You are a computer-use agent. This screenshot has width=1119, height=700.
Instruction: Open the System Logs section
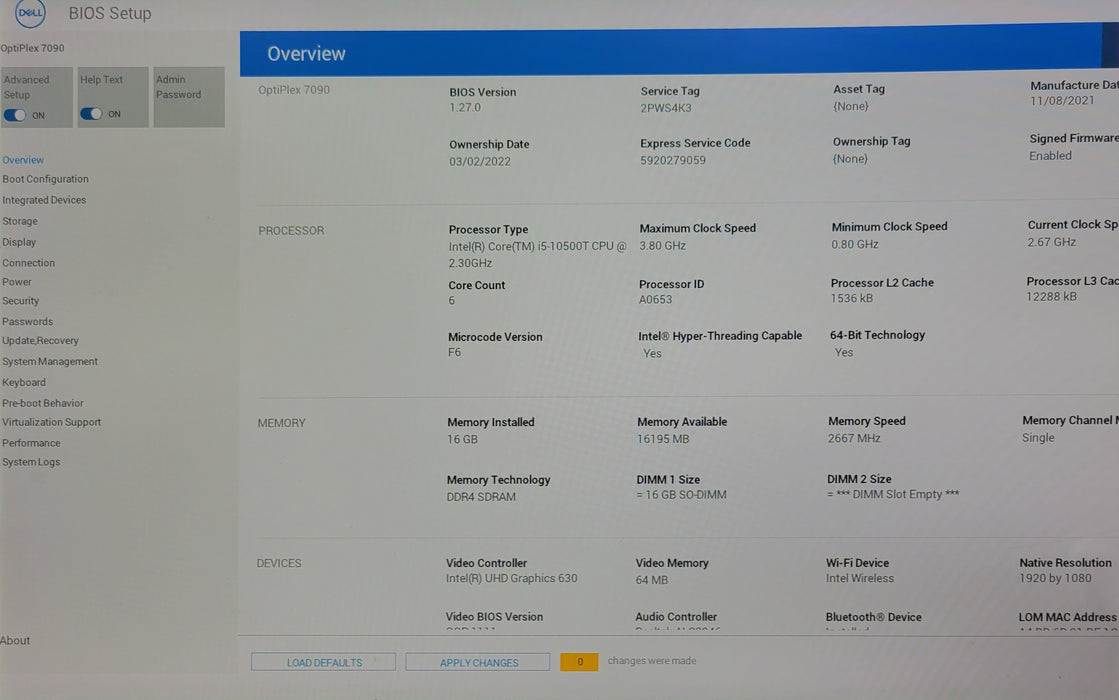click(x=31, y=462)
